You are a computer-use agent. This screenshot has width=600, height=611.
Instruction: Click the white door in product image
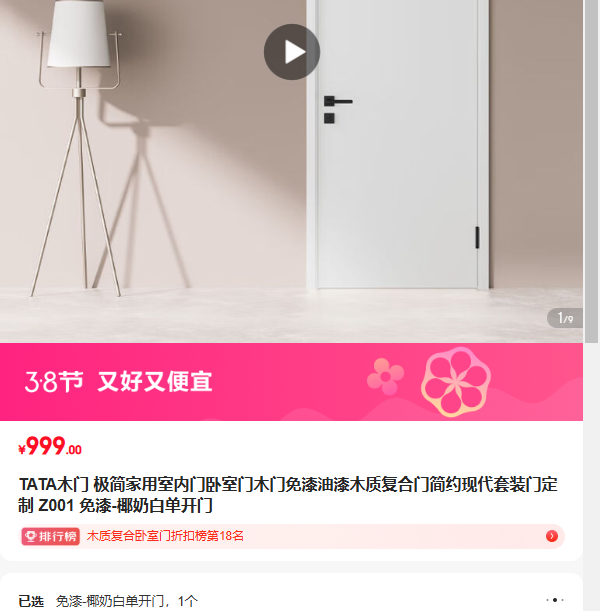click(397, 144)
